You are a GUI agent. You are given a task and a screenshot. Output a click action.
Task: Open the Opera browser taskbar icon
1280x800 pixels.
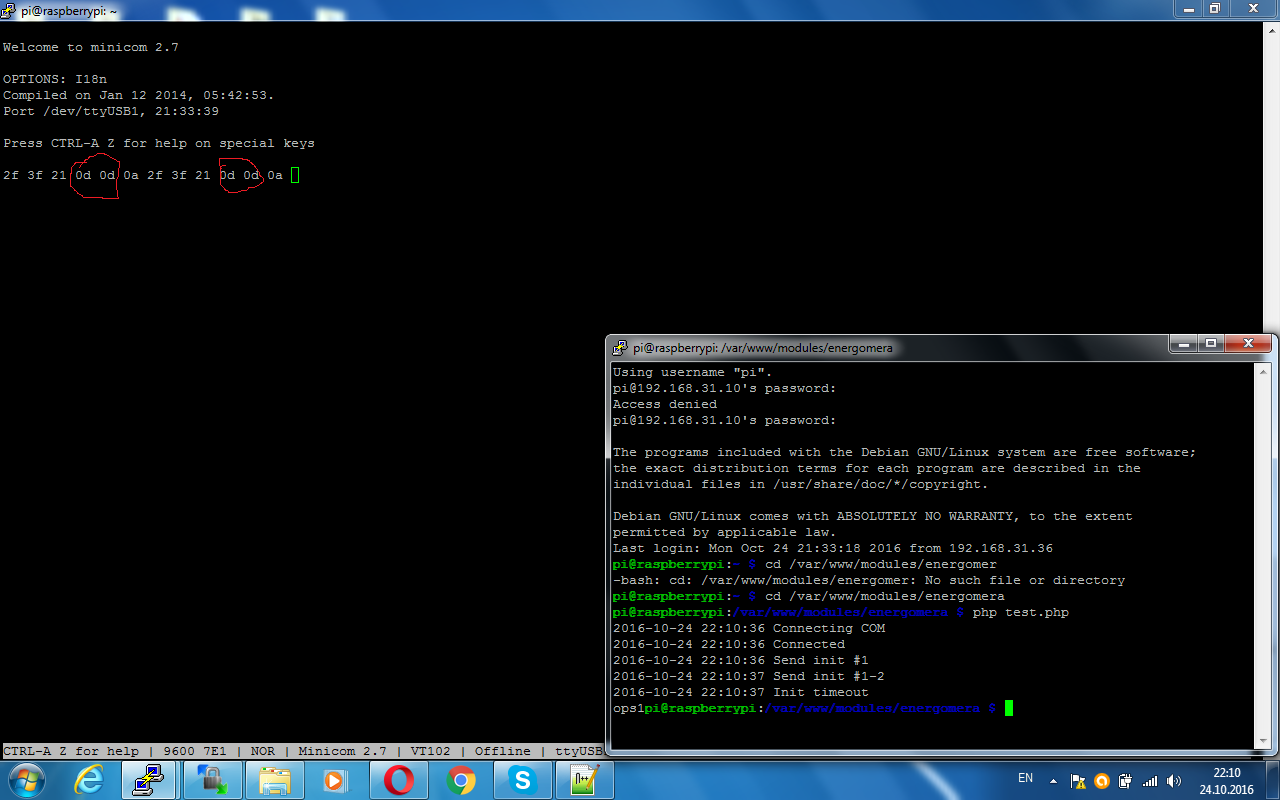[398, 779]
